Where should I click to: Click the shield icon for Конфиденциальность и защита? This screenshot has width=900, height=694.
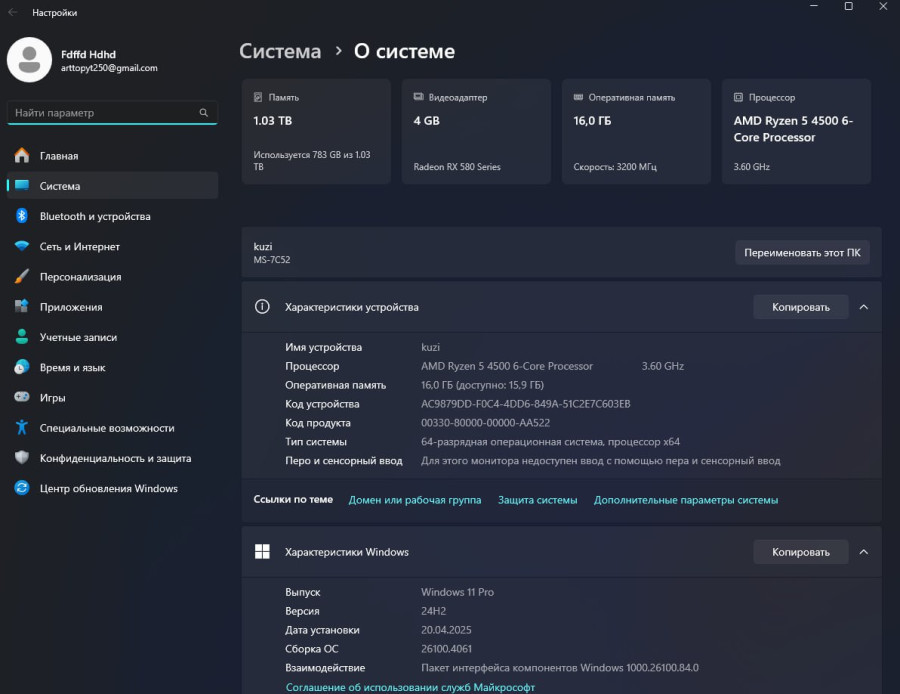pyautogui.click(x=22, y=458)
